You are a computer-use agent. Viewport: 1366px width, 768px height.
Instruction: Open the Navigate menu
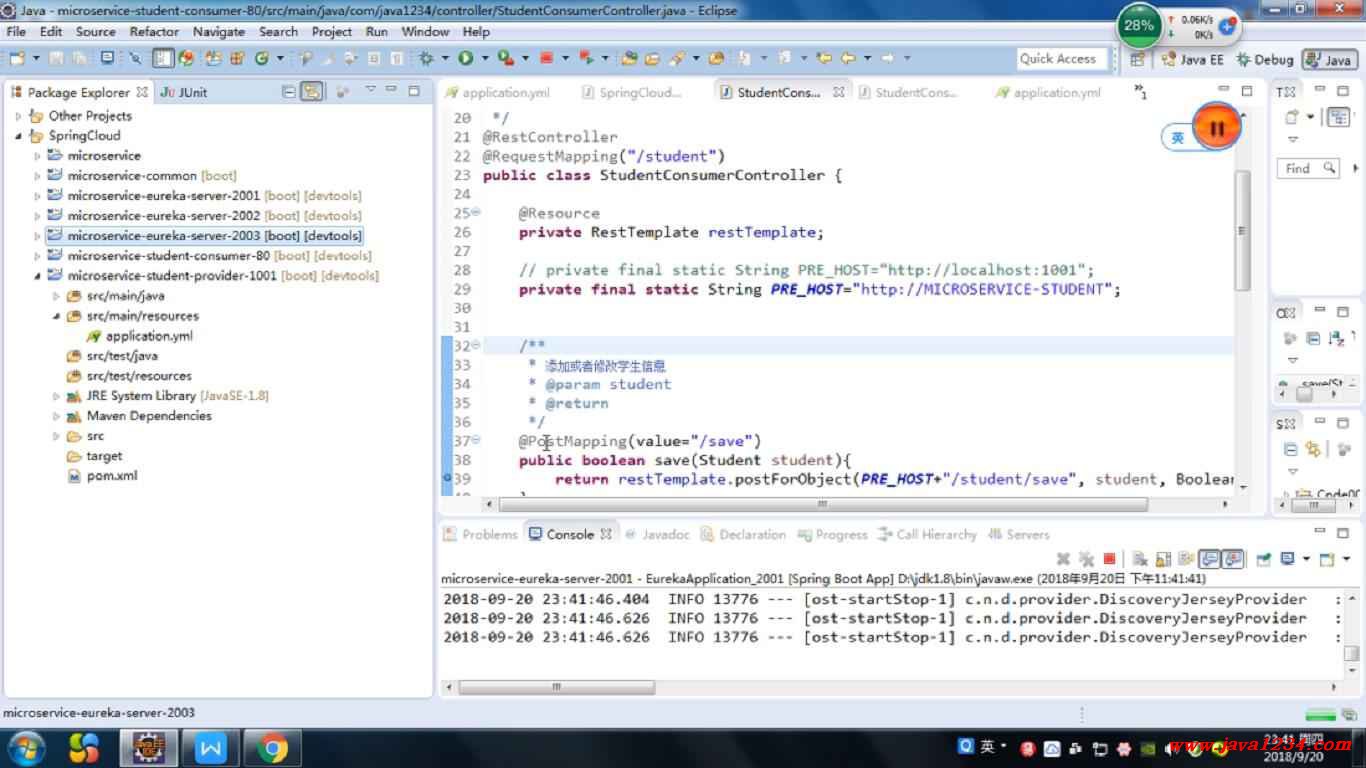click(x=219, y=31)
